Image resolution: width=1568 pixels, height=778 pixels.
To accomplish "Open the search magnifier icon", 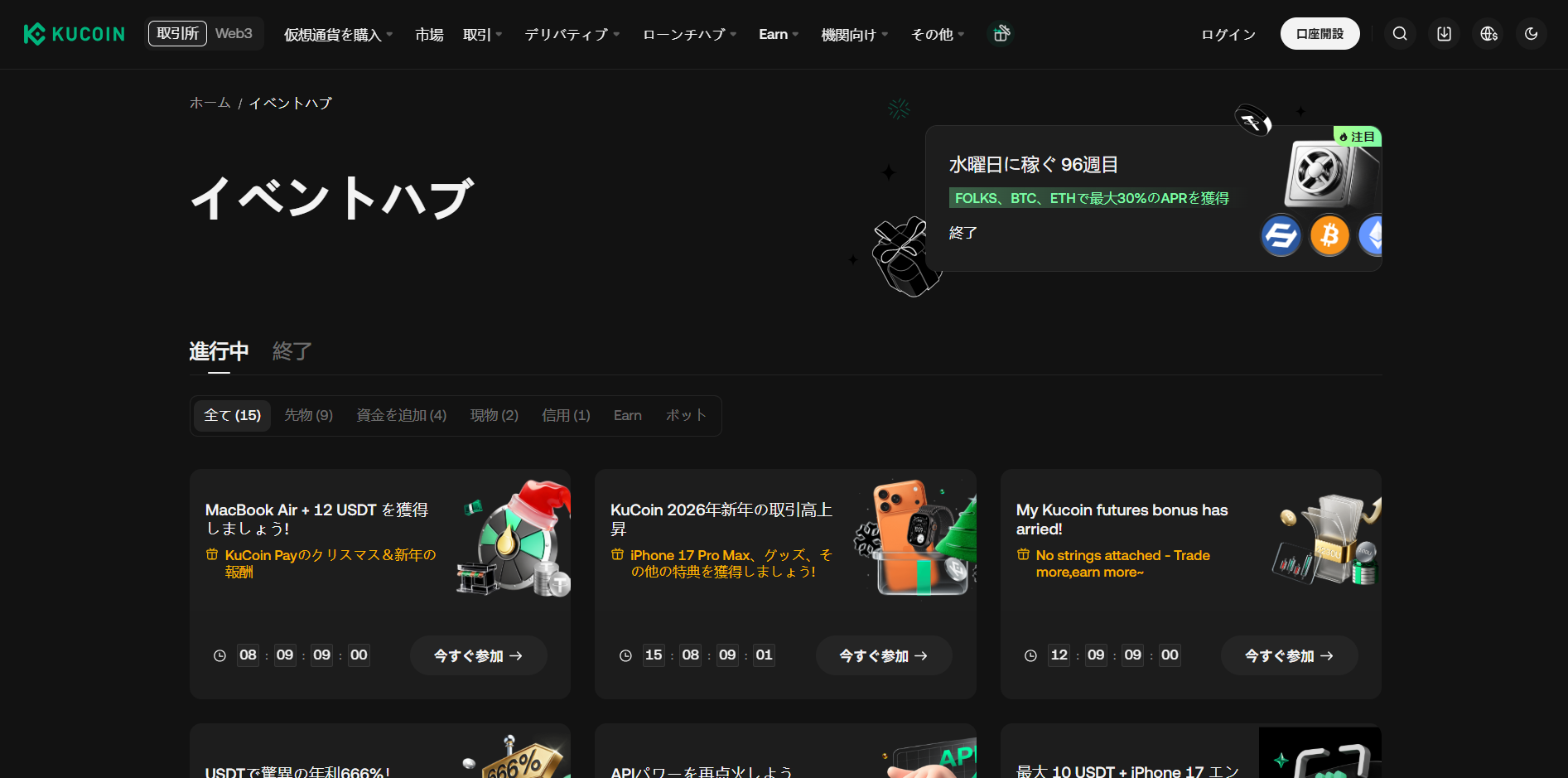I will (1400, 34).
